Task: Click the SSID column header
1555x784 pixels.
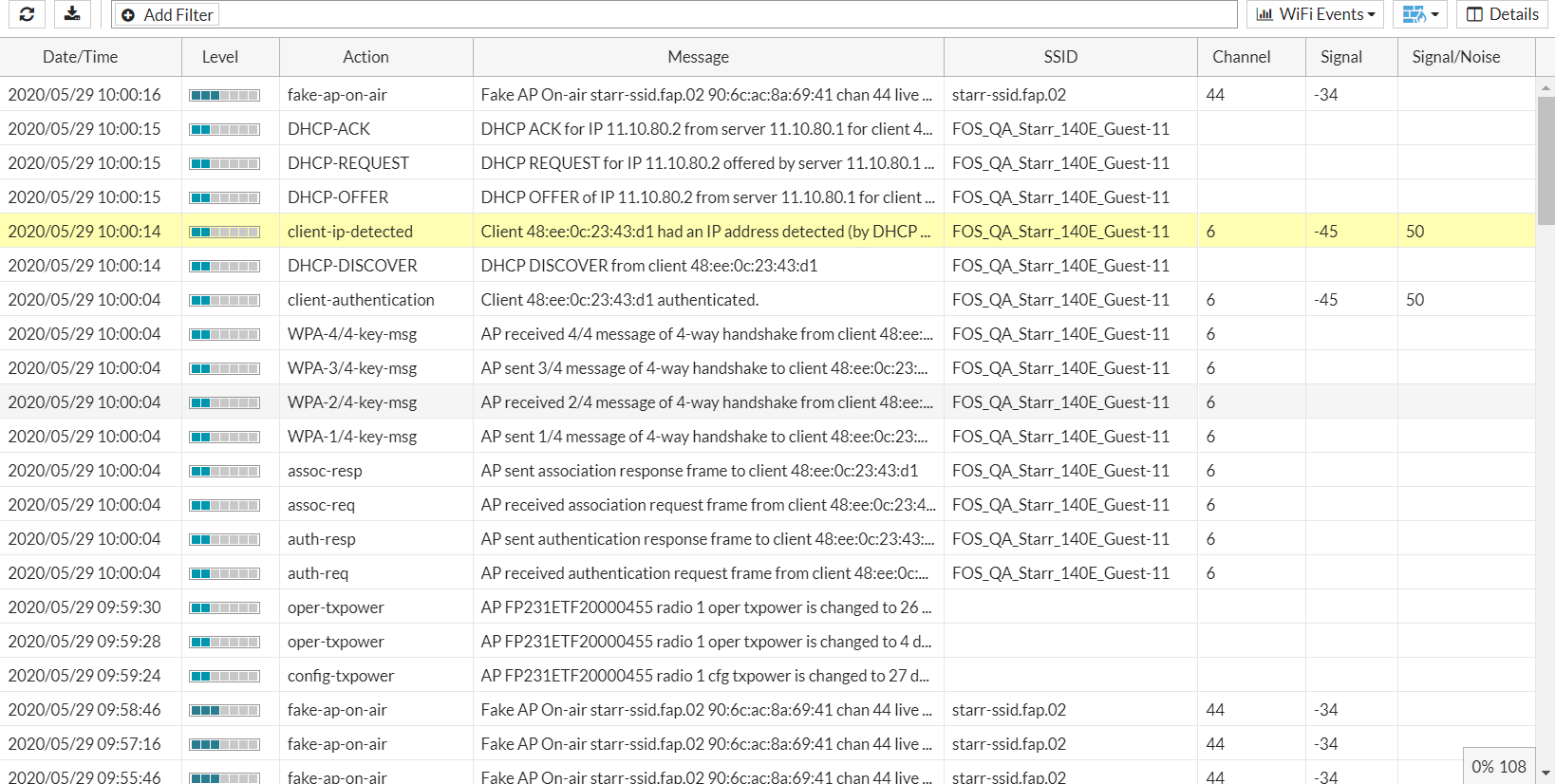Action: (x=1060, y=57)
